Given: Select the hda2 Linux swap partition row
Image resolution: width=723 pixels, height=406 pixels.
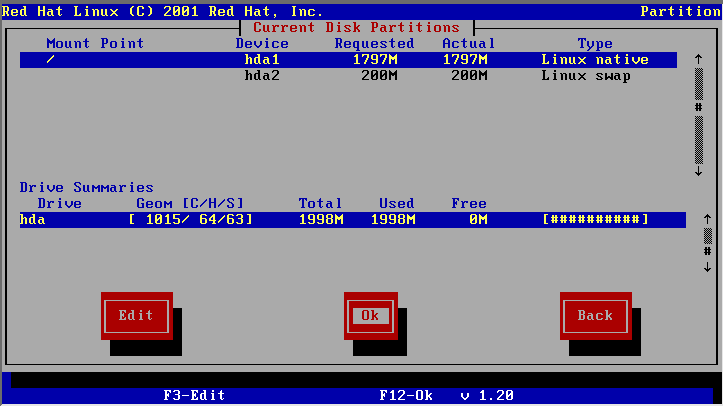Looking at the screenshot, I should click(x=348, y=76).
